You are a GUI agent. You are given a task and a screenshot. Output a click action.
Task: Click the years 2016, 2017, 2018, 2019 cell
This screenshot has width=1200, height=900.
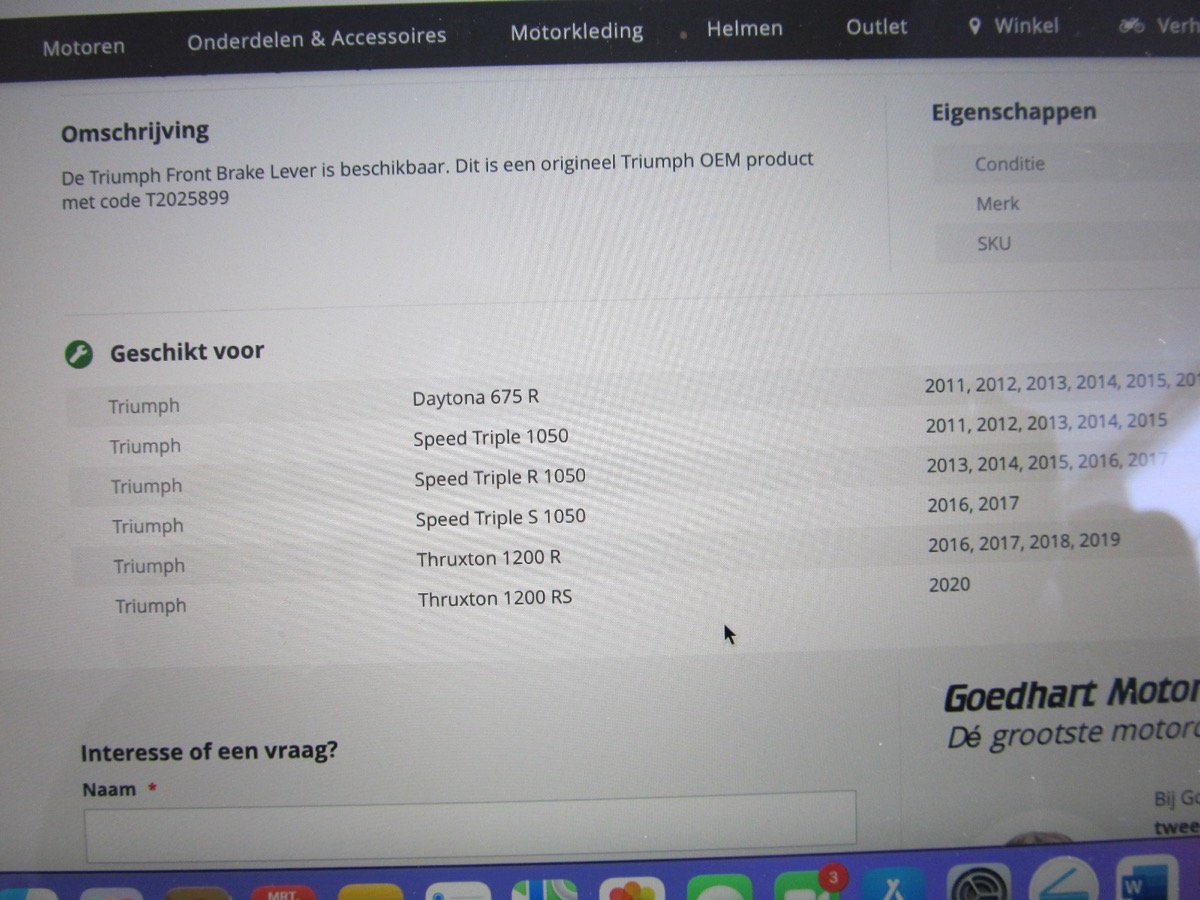(1024, 543)
